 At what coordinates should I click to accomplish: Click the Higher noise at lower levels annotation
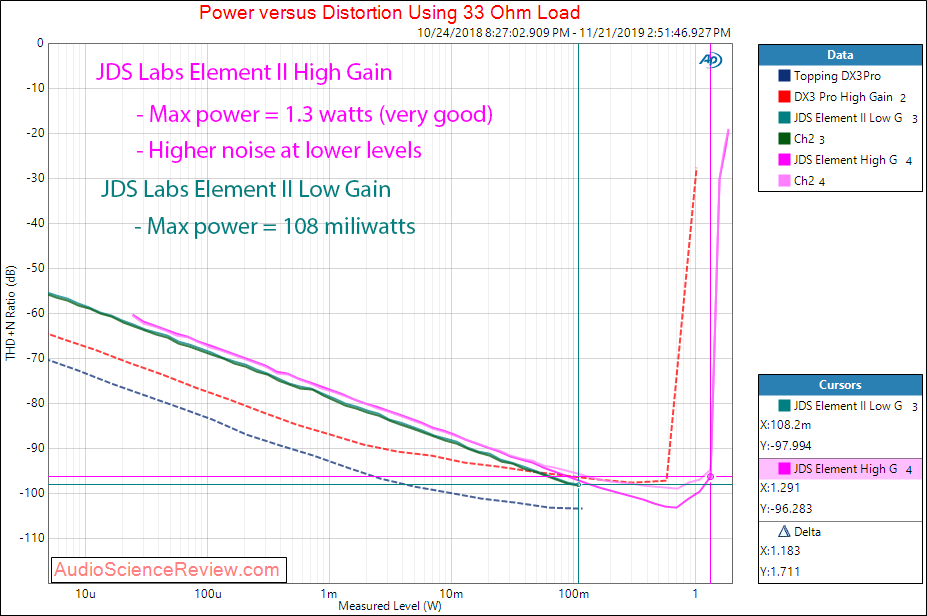(x=279, y=150)
